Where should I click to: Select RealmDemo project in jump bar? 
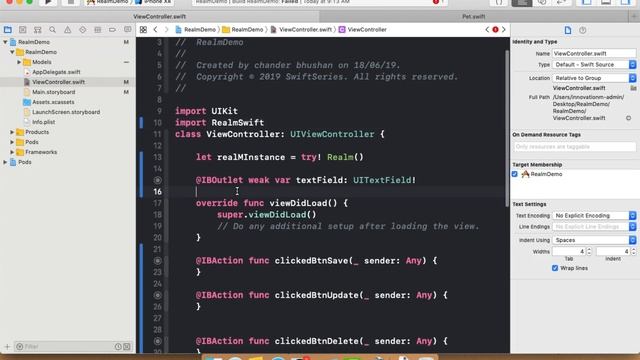pos(196,29)
